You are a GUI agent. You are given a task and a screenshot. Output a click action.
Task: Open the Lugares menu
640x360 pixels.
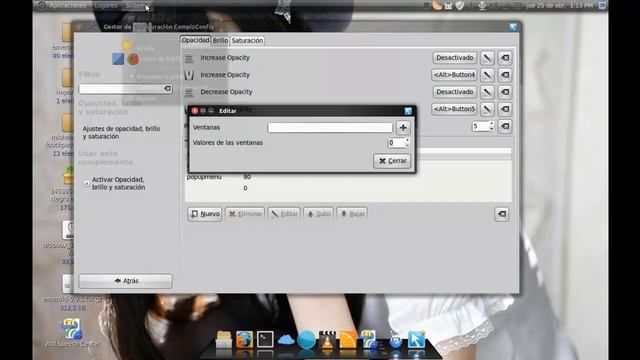click(106, 5)
